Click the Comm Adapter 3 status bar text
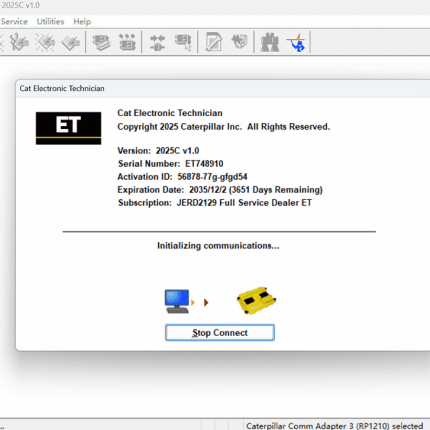Viewport: 430px width, 430px height. pyautogui.click(x=335, y=426)
